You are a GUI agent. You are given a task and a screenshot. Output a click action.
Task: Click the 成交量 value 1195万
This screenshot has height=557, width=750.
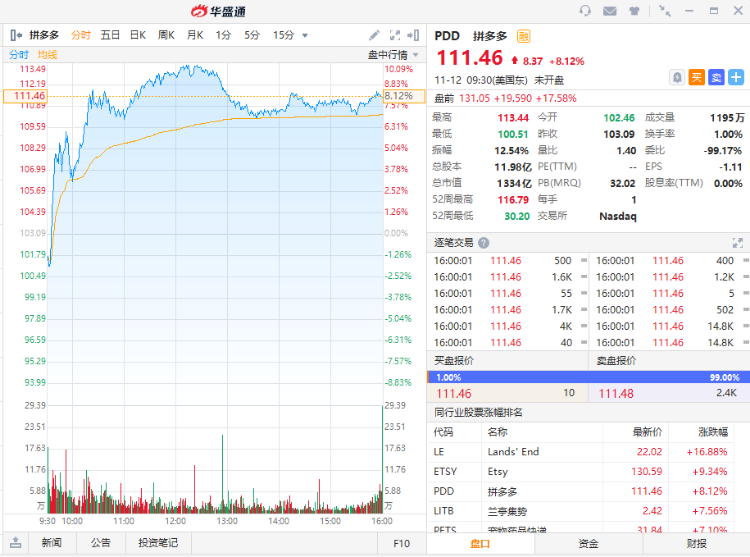click(727, 118)
